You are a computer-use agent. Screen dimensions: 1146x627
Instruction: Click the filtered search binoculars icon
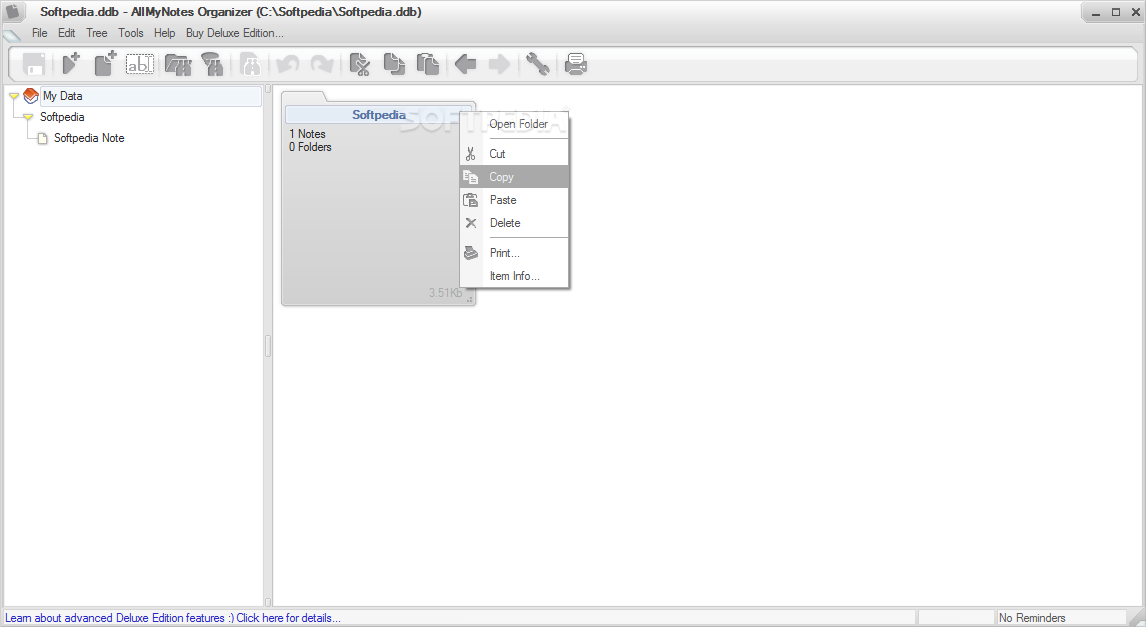tap(212, 64)
